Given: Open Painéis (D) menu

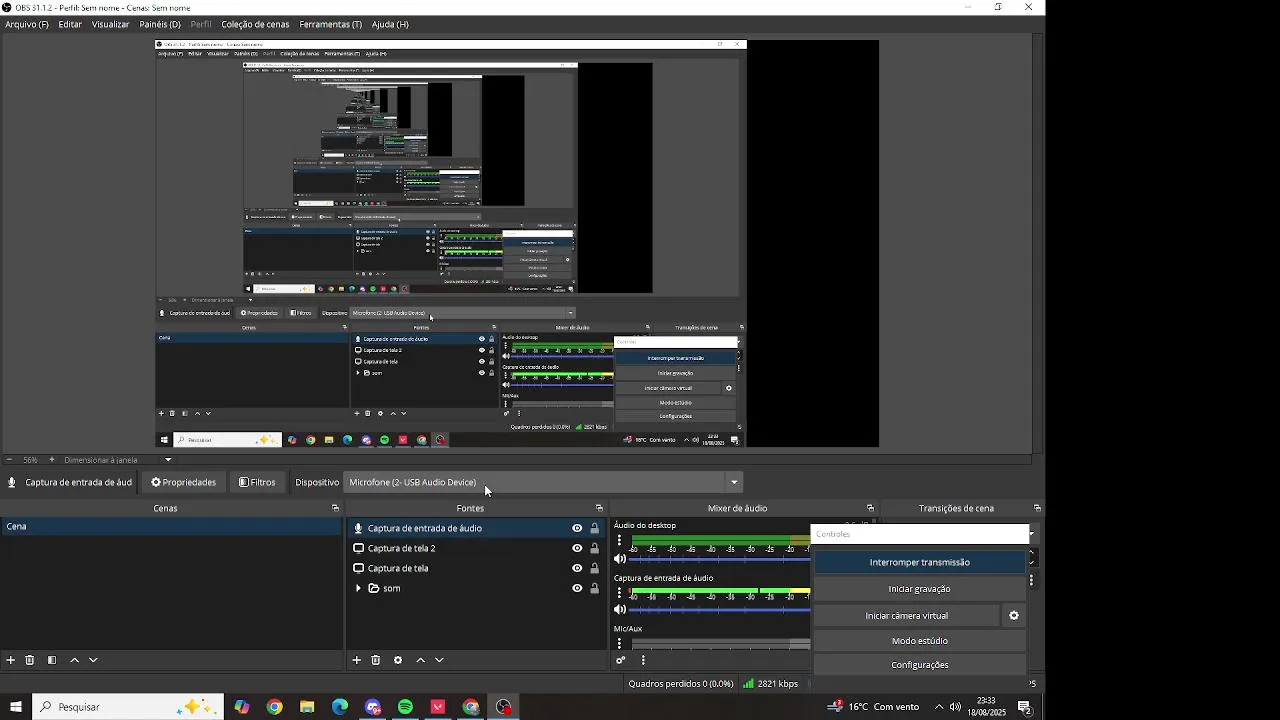Looking at the screenshot, I should (x=160, y=24).
